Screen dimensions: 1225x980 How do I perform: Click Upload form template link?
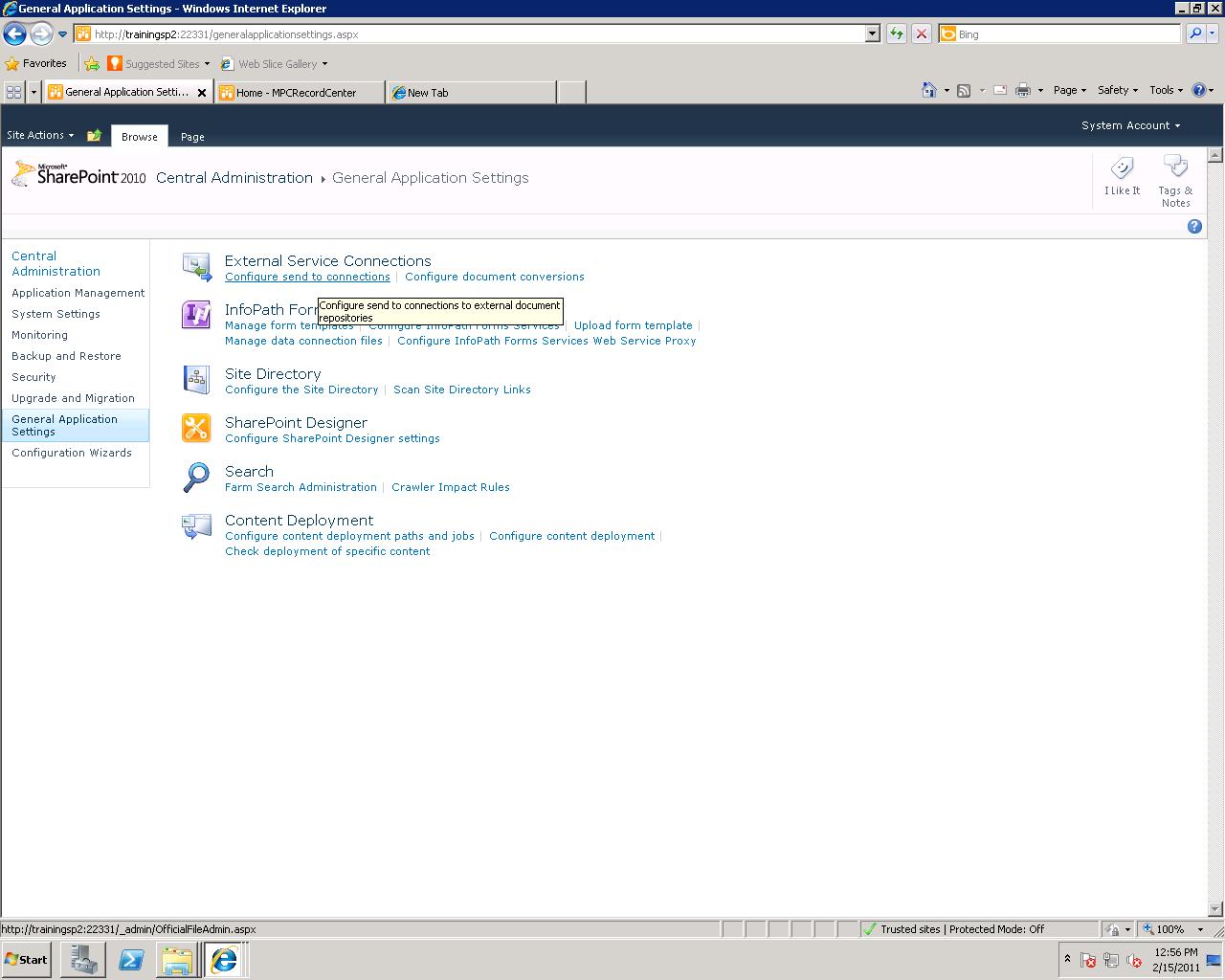coord(633,325)
